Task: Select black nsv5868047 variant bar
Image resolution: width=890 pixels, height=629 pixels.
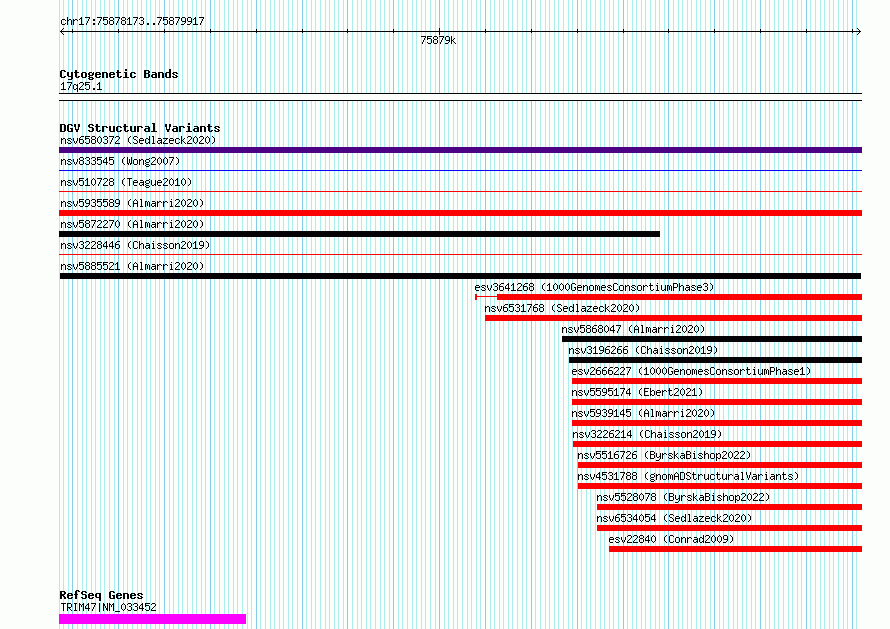Action: pos(712,339)
